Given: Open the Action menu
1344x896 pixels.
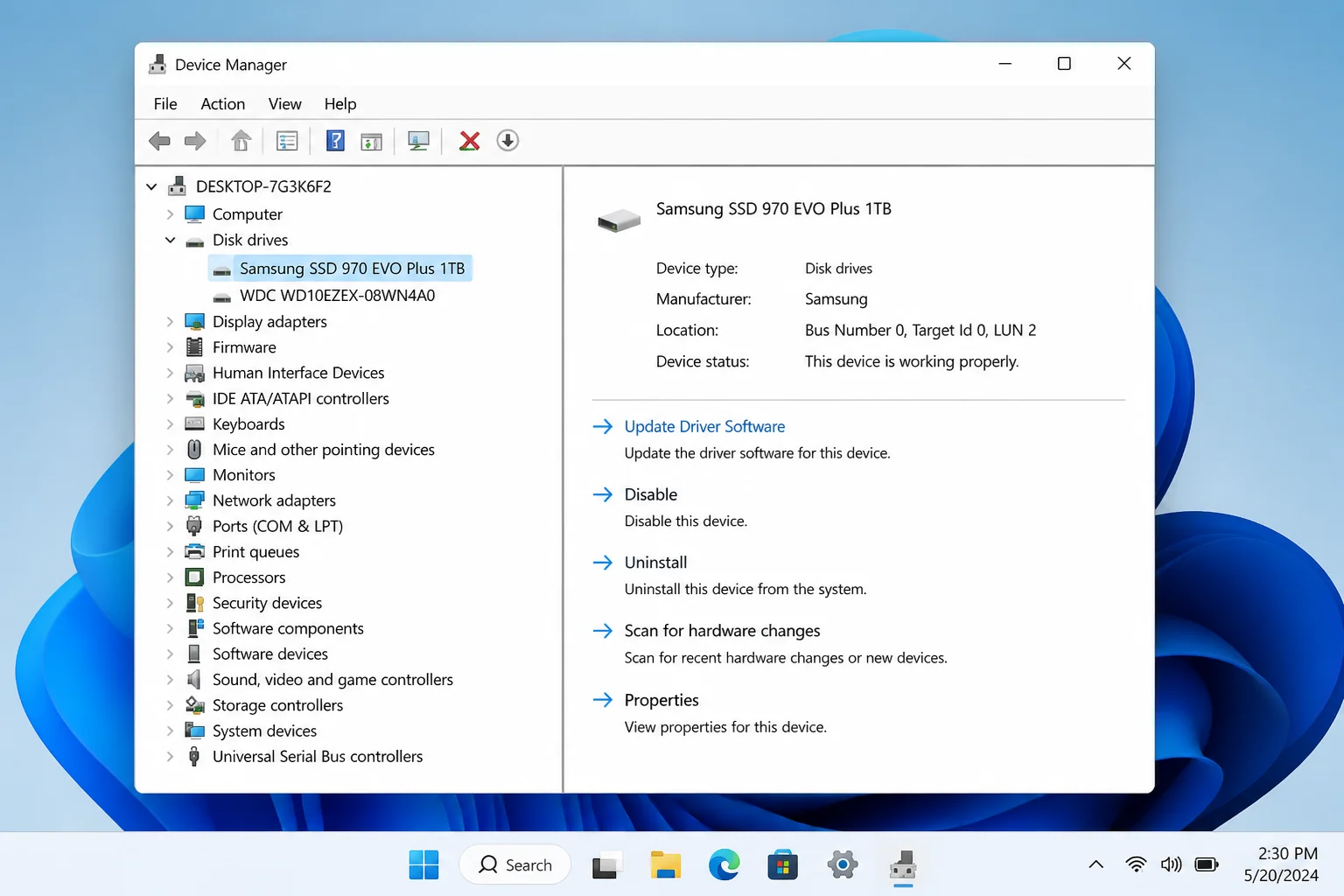Looking at the screenshot, I should click(223, 104).
